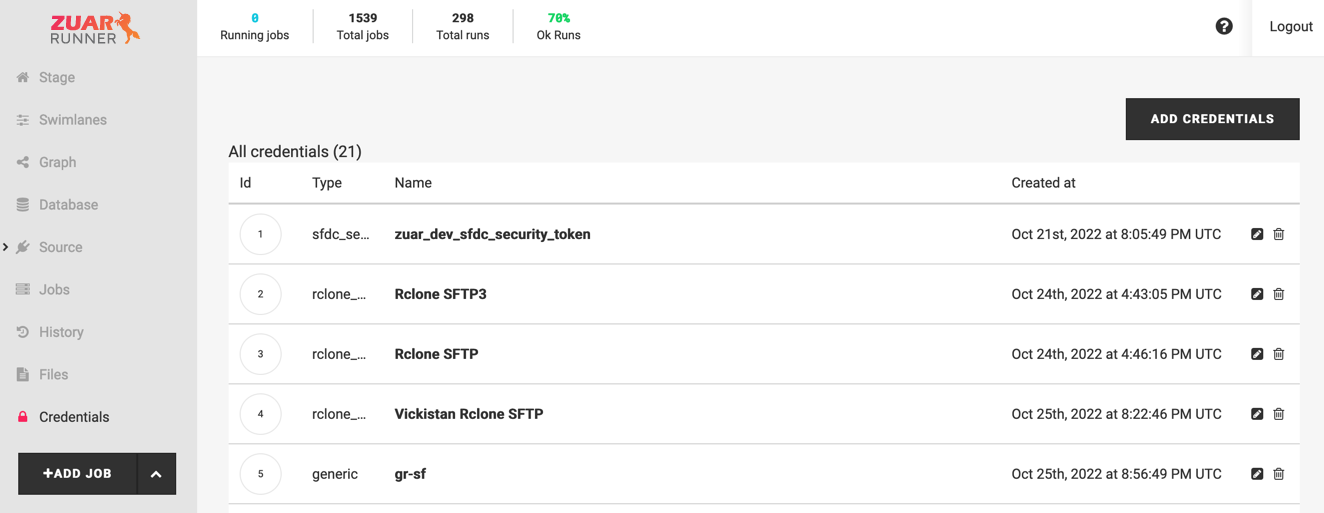Viewport: 1324px width, 513px height.
Task: Click the edit icon for zuar_dev_sfdc_security_token
Action: (x=1257, y=234)
